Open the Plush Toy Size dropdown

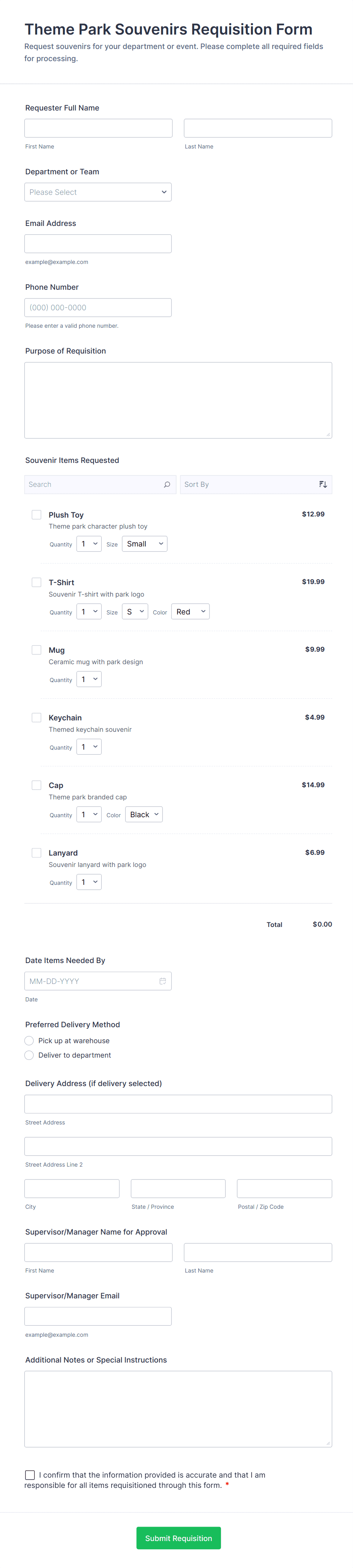[145, 544]
